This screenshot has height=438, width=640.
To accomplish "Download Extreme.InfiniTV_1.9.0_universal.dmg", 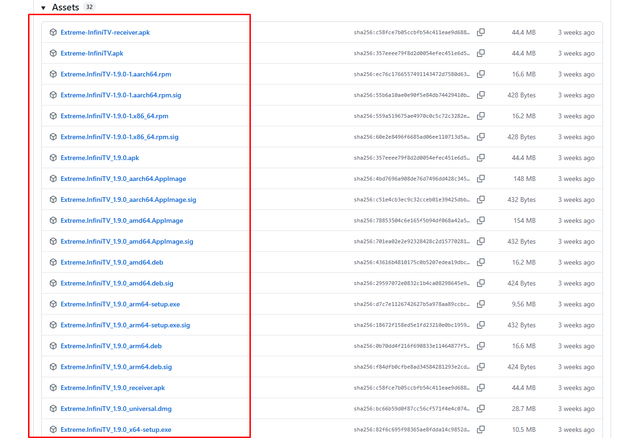I will pos(116,409).
